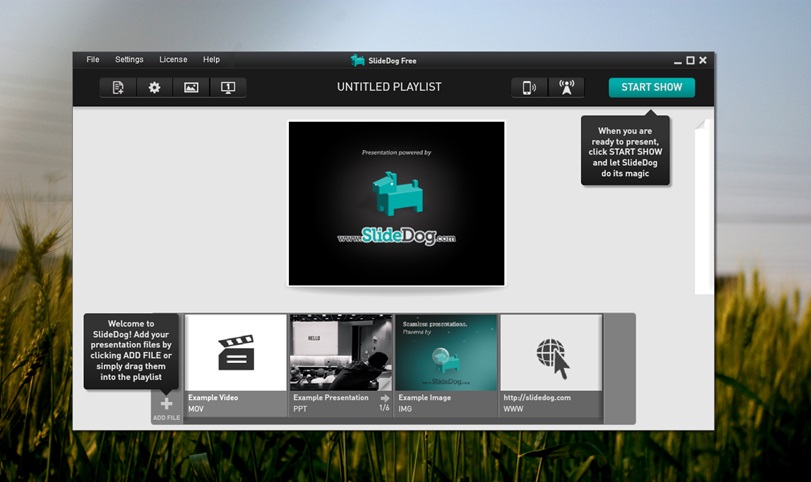Viewport: 811px width, 482px height.
Task: Click the Example Image IMG label
Action: 425,403
